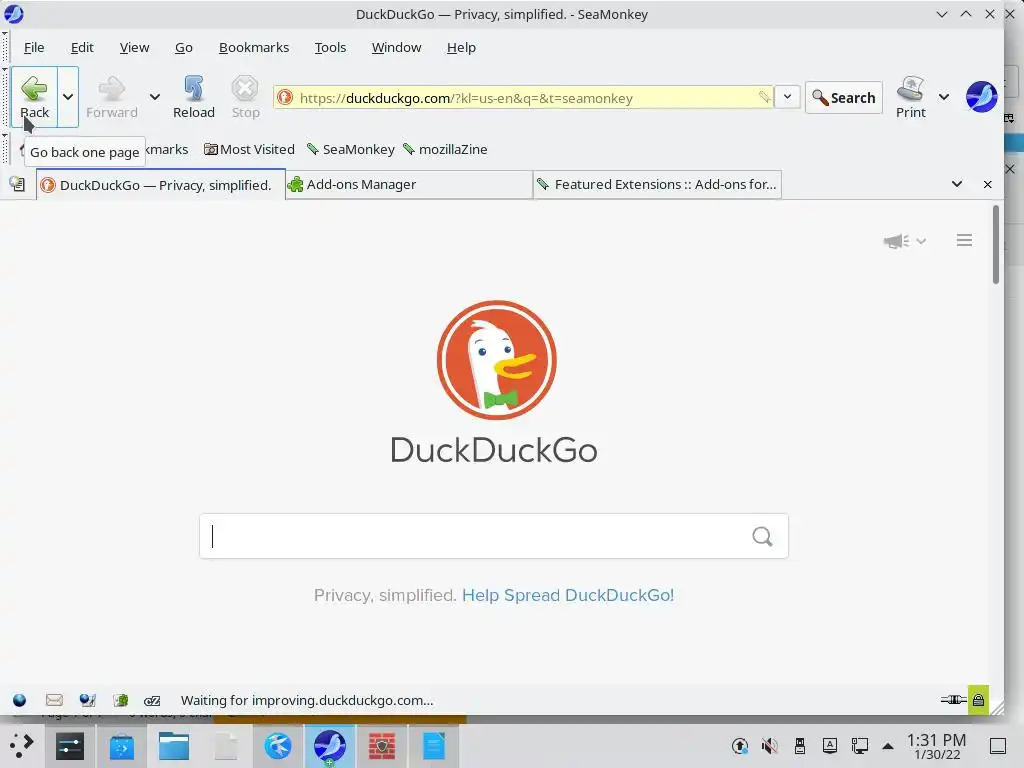Image resolution: width=1024 pixels, height=768 pixels.
Task: Open the URL history dropdown
Action: click(788, 97)
